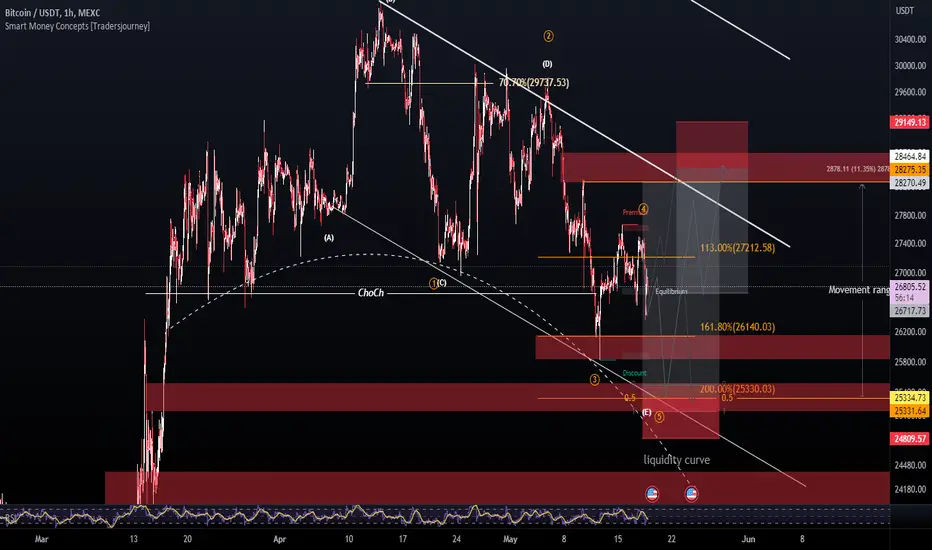
Task: Click the orange 28275.35 price tag
Action: [x=910, y=169]
